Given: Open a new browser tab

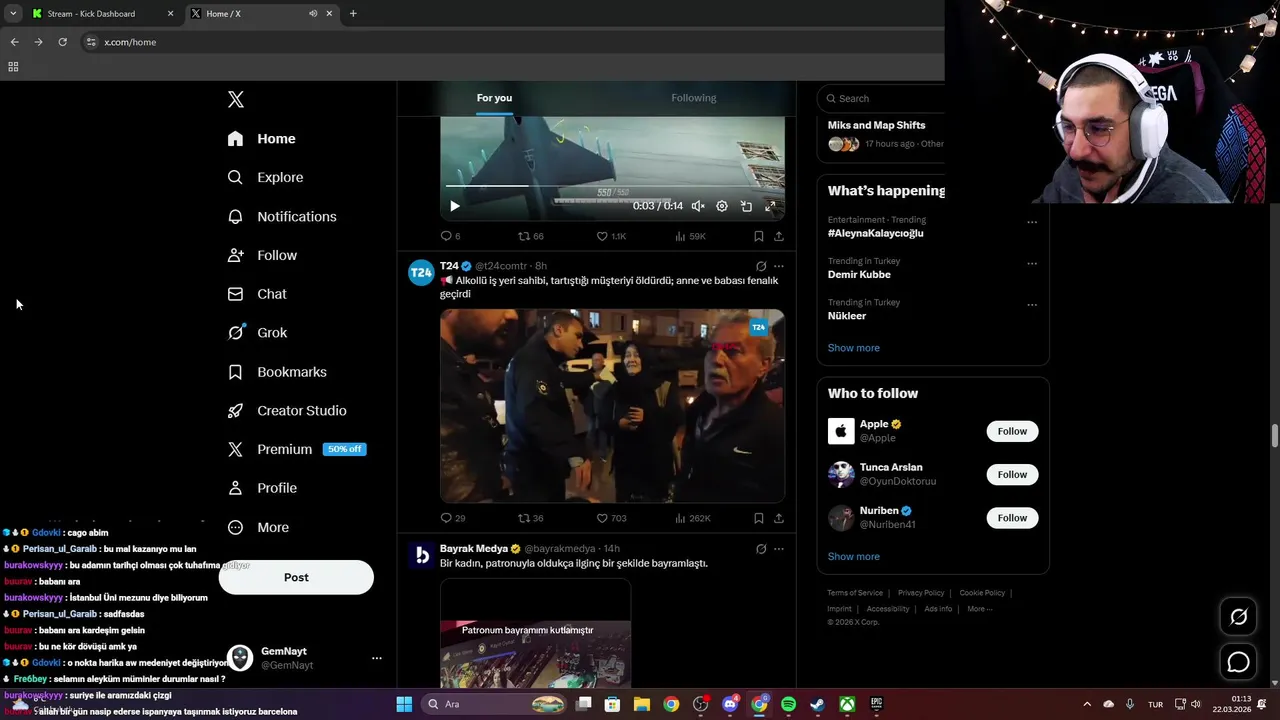Looking at the screenshot, I should (353, 14).
